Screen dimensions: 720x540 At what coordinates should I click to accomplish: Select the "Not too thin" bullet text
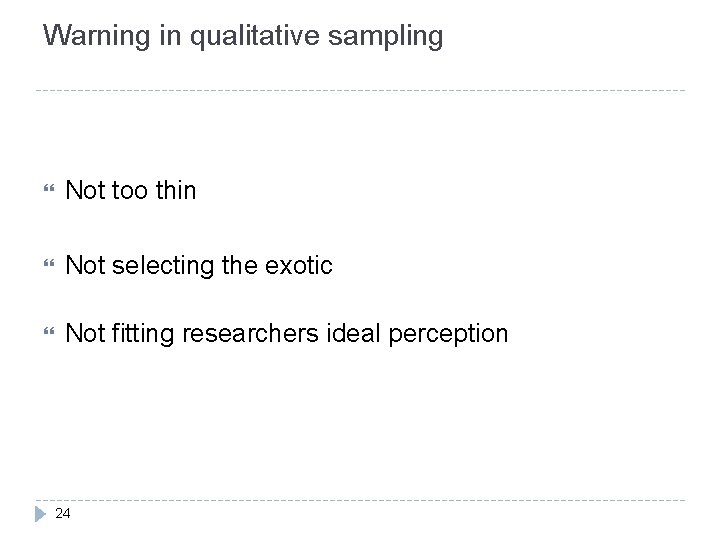[x=130, y=190]
